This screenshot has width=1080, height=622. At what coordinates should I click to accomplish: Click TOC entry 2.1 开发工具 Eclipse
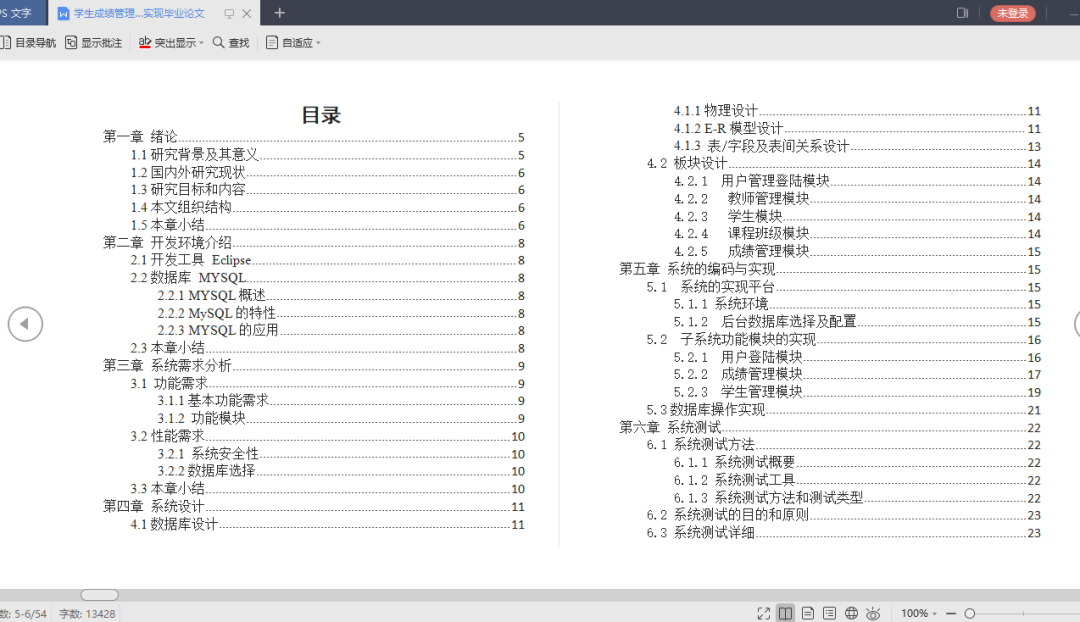pyautogui.click(x=327, y=260)
